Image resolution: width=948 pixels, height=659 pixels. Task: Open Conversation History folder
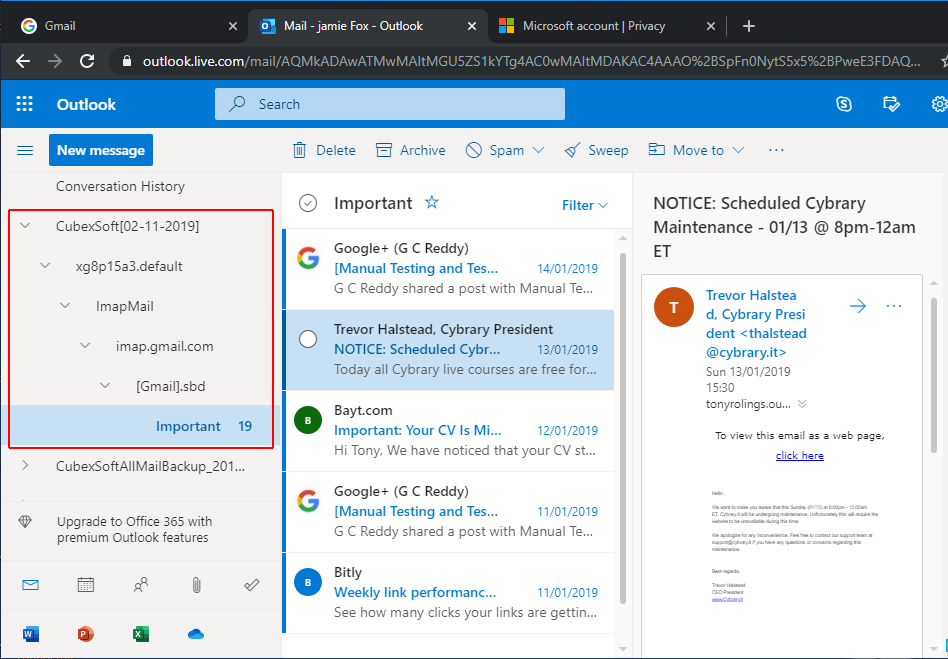120,186
